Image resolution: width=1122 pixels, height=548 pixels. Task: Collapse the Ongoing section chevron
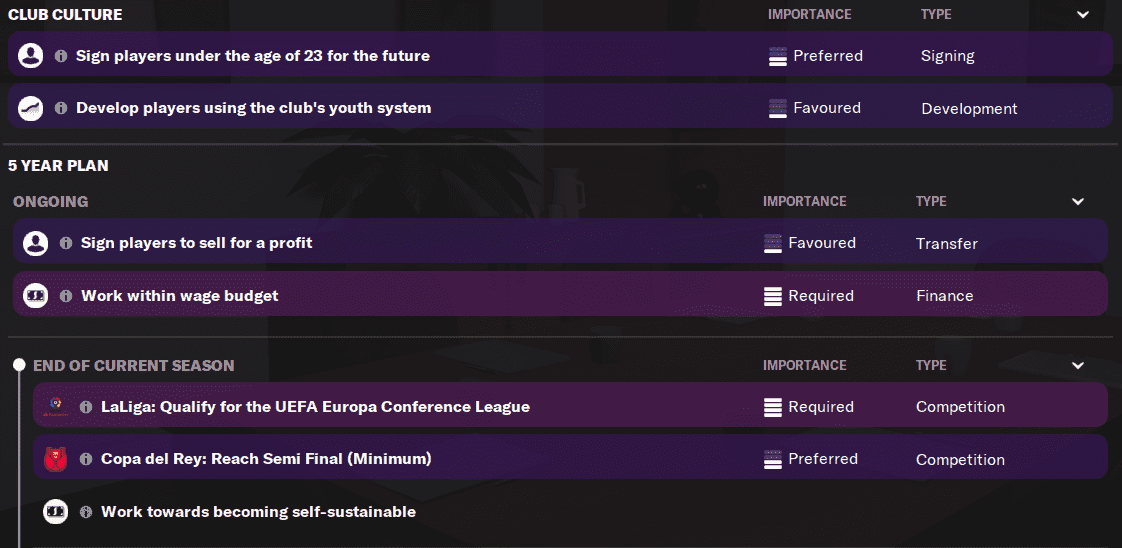click(x=1078, y=202)
